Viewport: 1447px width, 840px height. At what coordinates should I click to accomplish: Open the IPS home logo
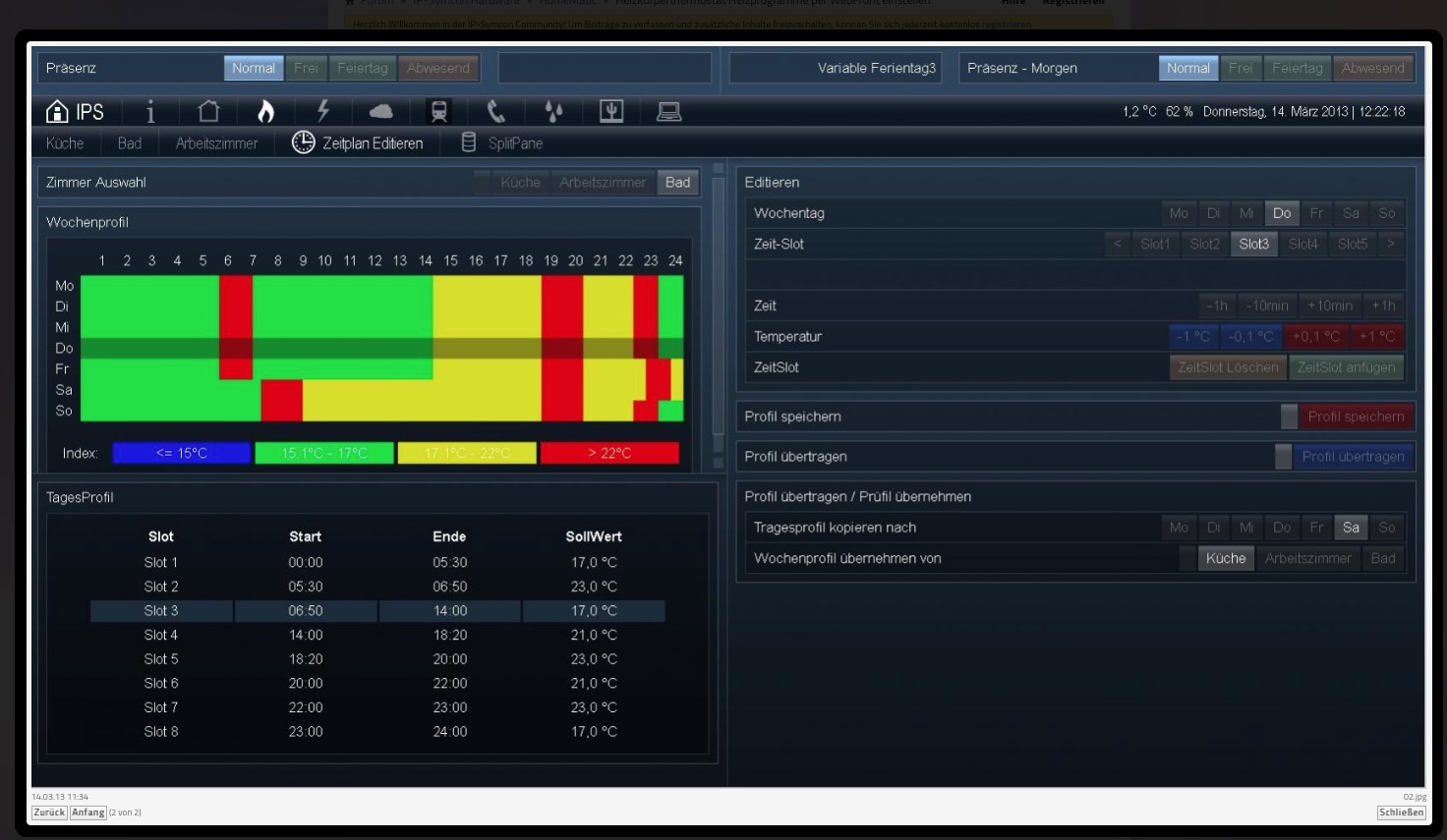(x=75, y=112)
